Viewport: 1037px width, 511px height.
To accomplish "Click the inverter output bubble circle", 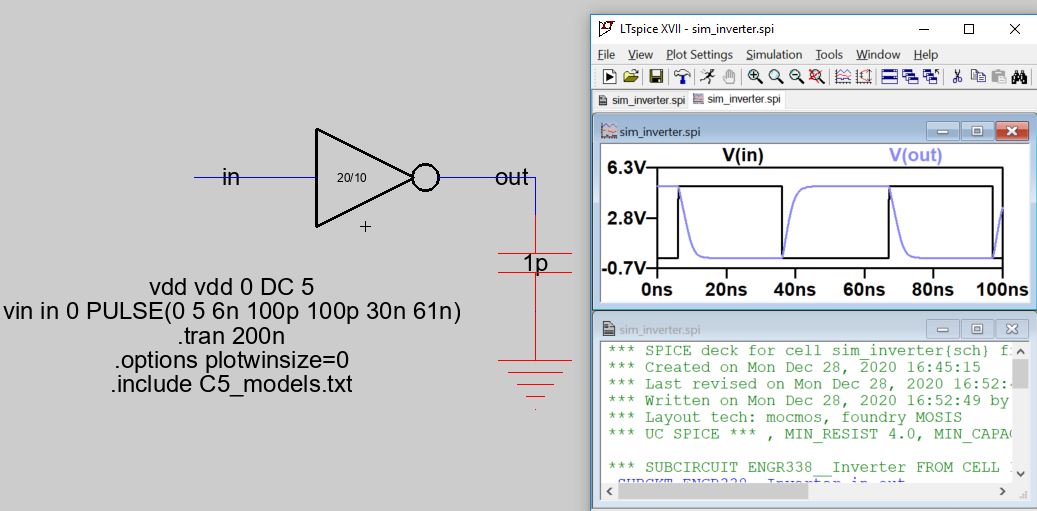I will pyautogui.click(x=425, y=178).
